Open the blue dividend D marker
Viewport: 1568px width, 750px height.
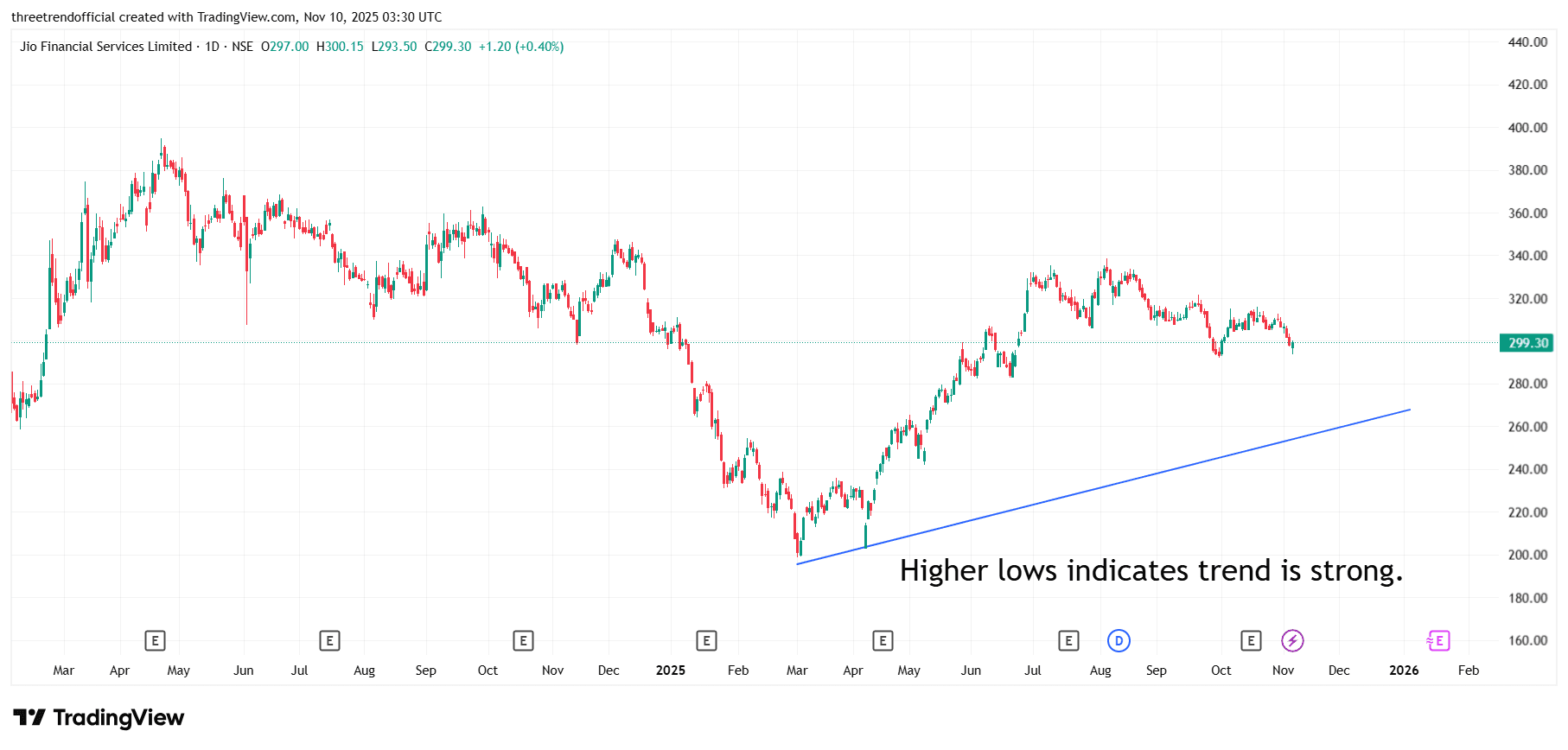click(1119, 641)
